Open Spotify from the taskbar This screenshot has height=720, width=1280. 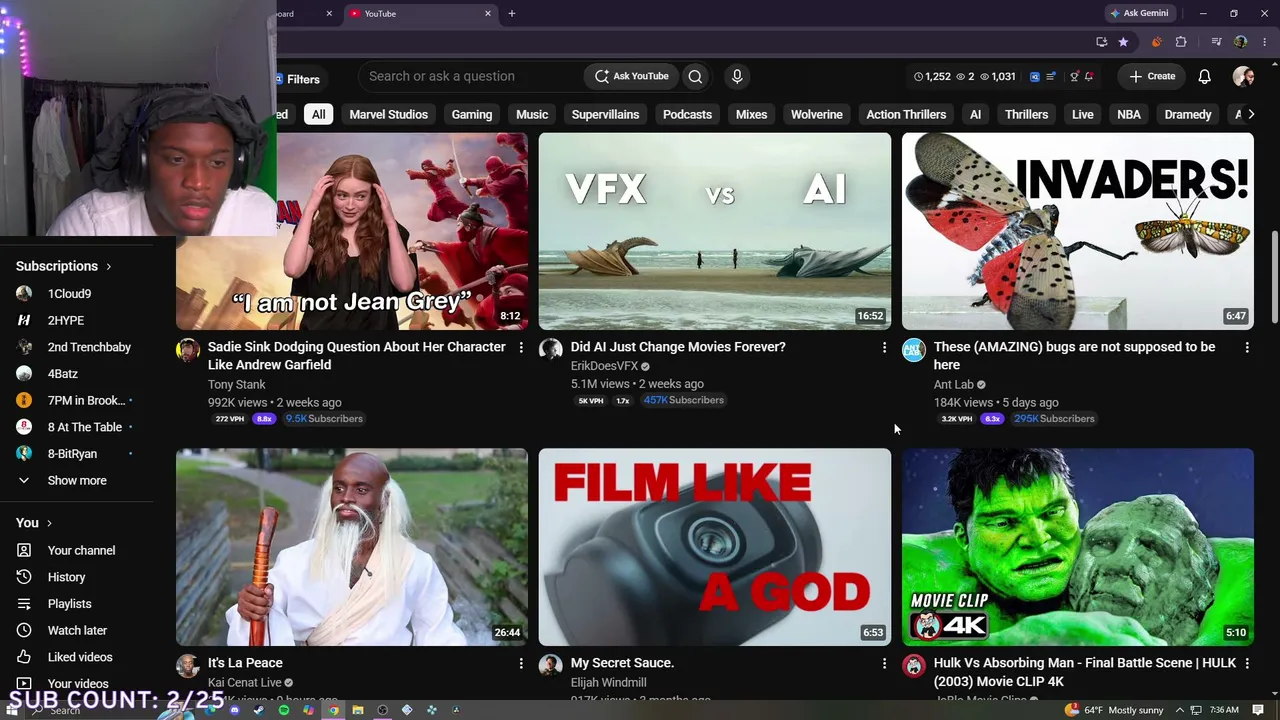(284, 710)
